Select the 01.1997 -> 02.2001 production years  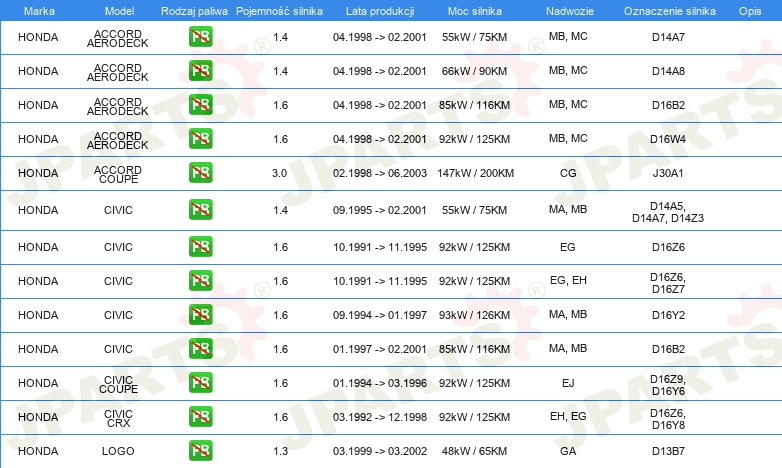coord(380,349)
